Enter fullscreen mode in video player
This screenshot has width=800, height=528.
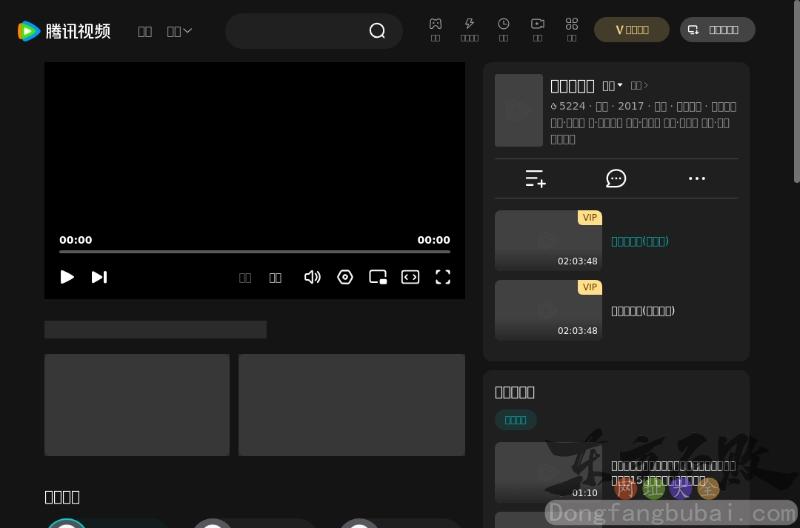443,277
